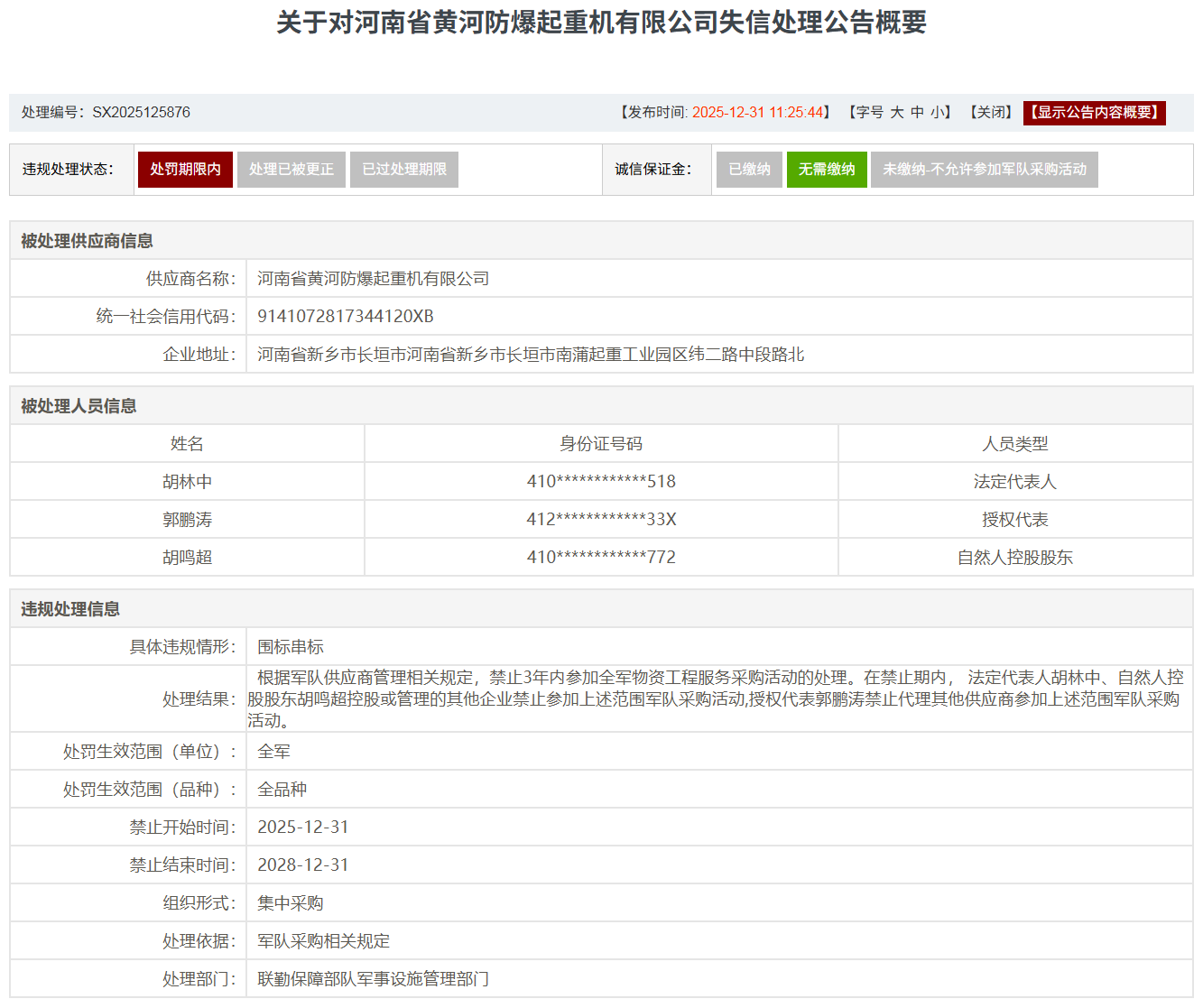Image resolution: width=1203 pixels, height=1008 pixels.
Task: Click the name 胡林中 in personnel table
Action: 187,482
